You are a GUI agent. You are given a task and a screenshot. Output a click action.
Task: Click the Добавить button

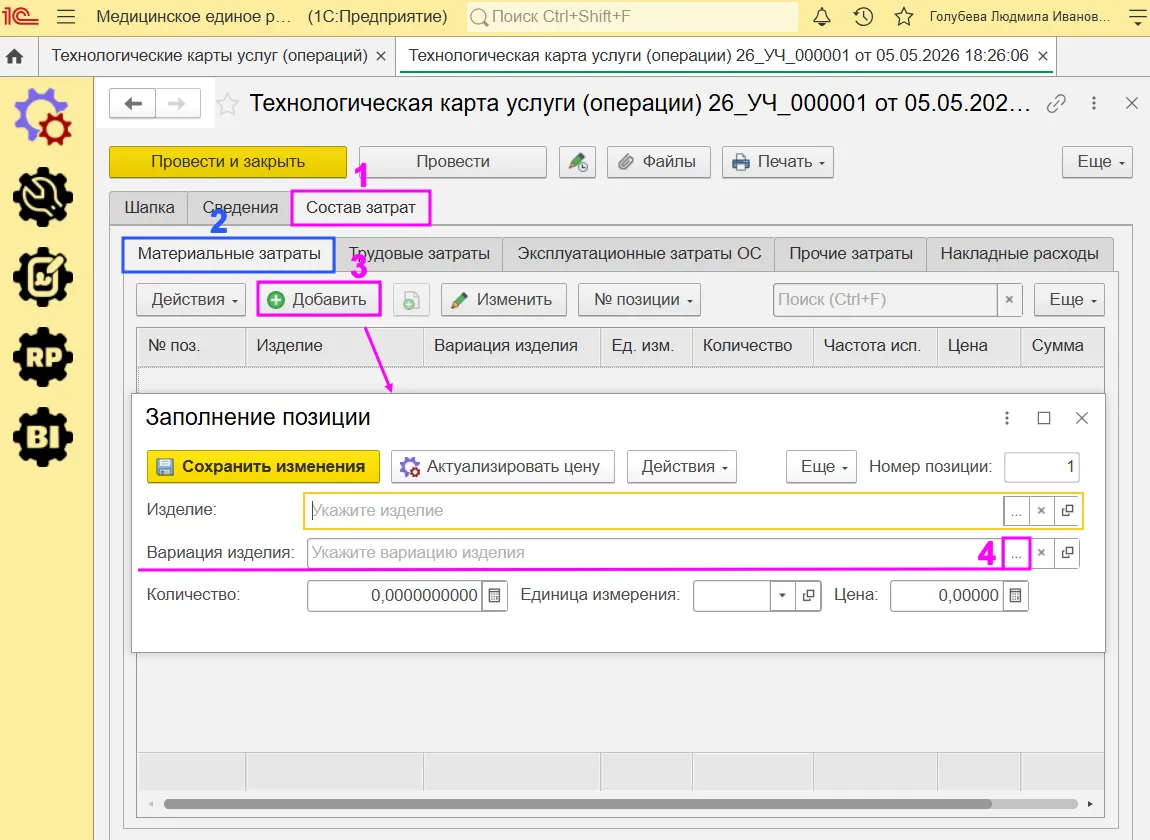(318, 300)
